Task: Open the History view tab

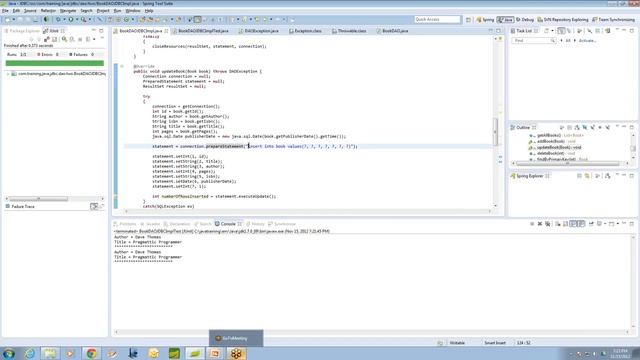Action: (x=255, y=224)
